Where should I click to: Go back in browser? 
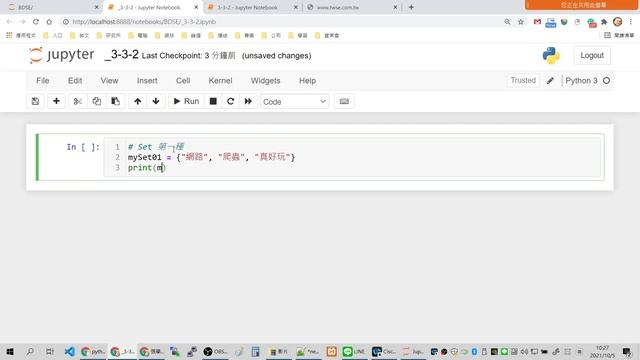9,22
